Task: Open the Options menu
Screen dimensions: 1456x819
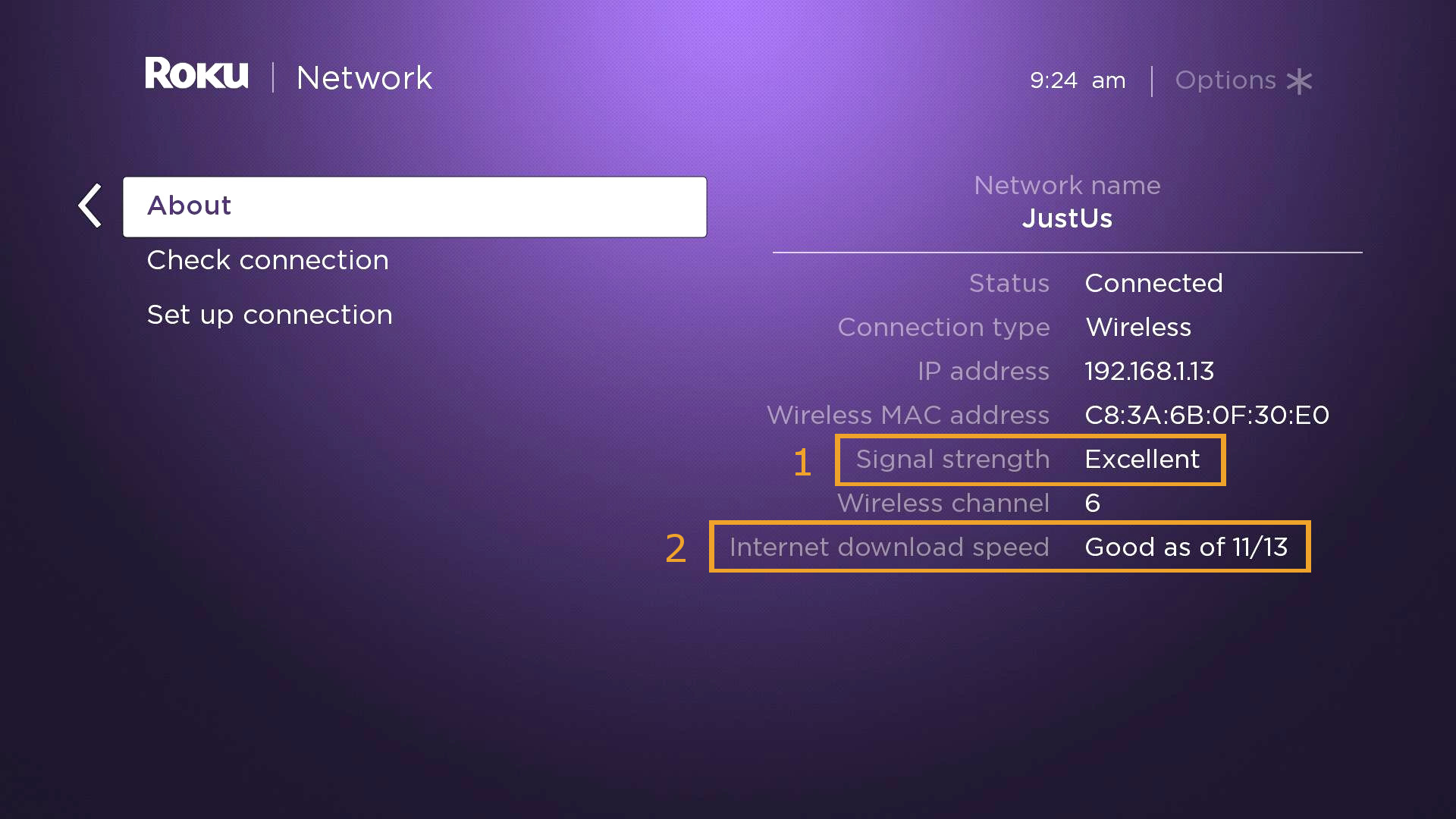Action: [1242, 79]
